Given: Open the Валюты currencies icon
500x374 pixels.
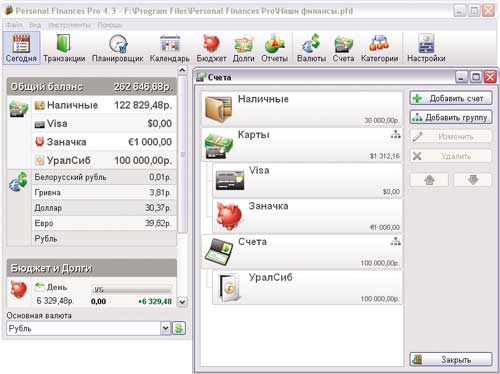Looking at the screenshot, I should tap(311, 48).
